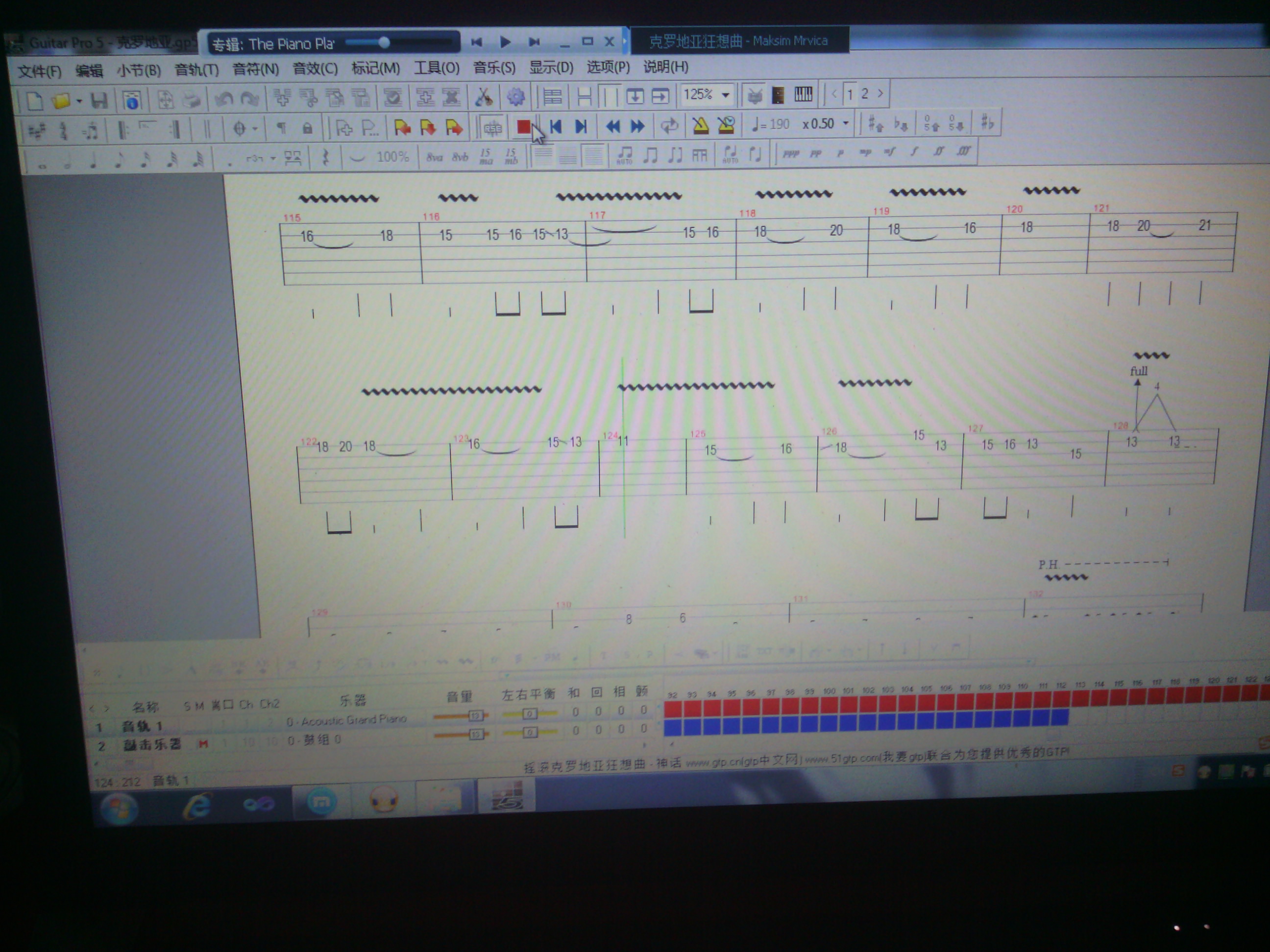
Task: Open track instrument icon with the guitar
Action: (x=484, y=96)
